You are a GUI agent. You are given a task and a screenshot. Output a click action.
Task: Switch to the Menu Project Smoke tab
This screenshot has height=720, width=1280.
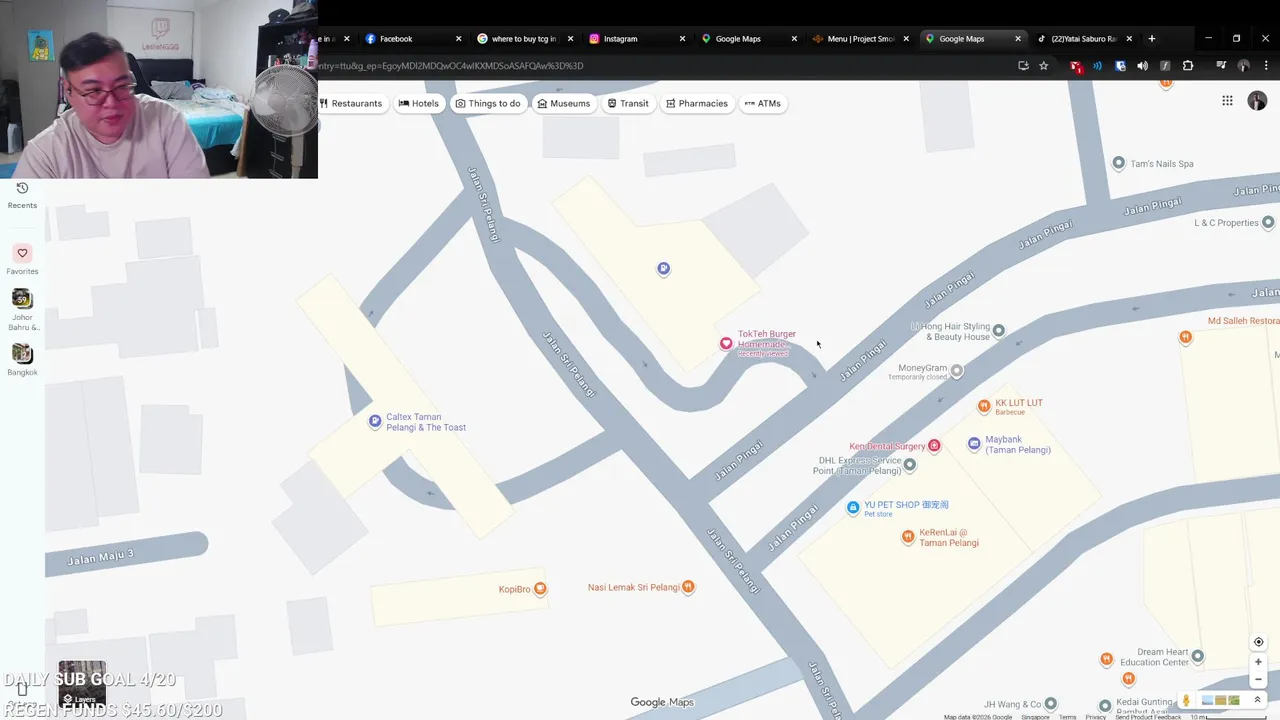(x=861, y=39)
